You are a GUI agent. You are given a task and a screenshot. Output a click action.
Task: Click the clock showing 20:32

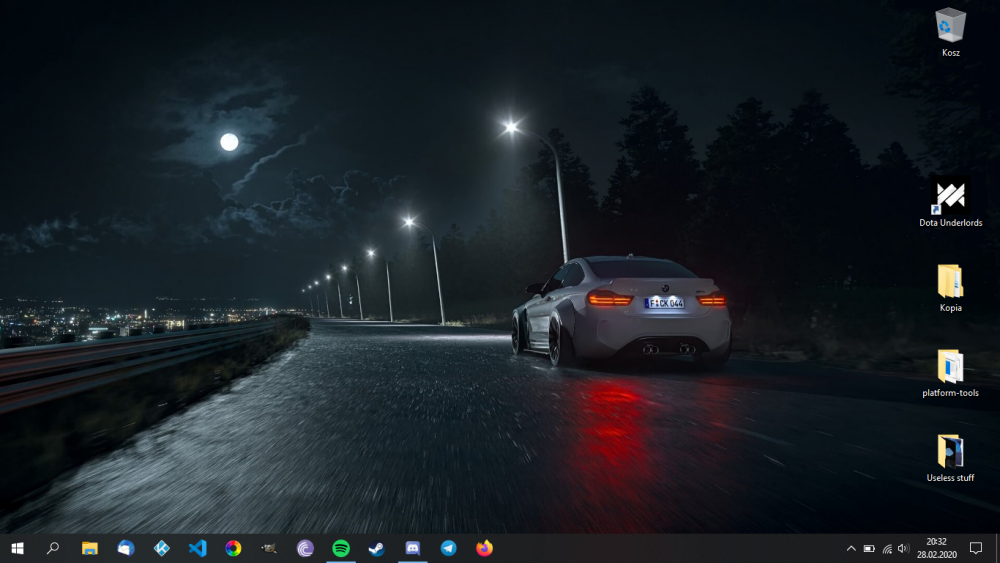(938, 548)
